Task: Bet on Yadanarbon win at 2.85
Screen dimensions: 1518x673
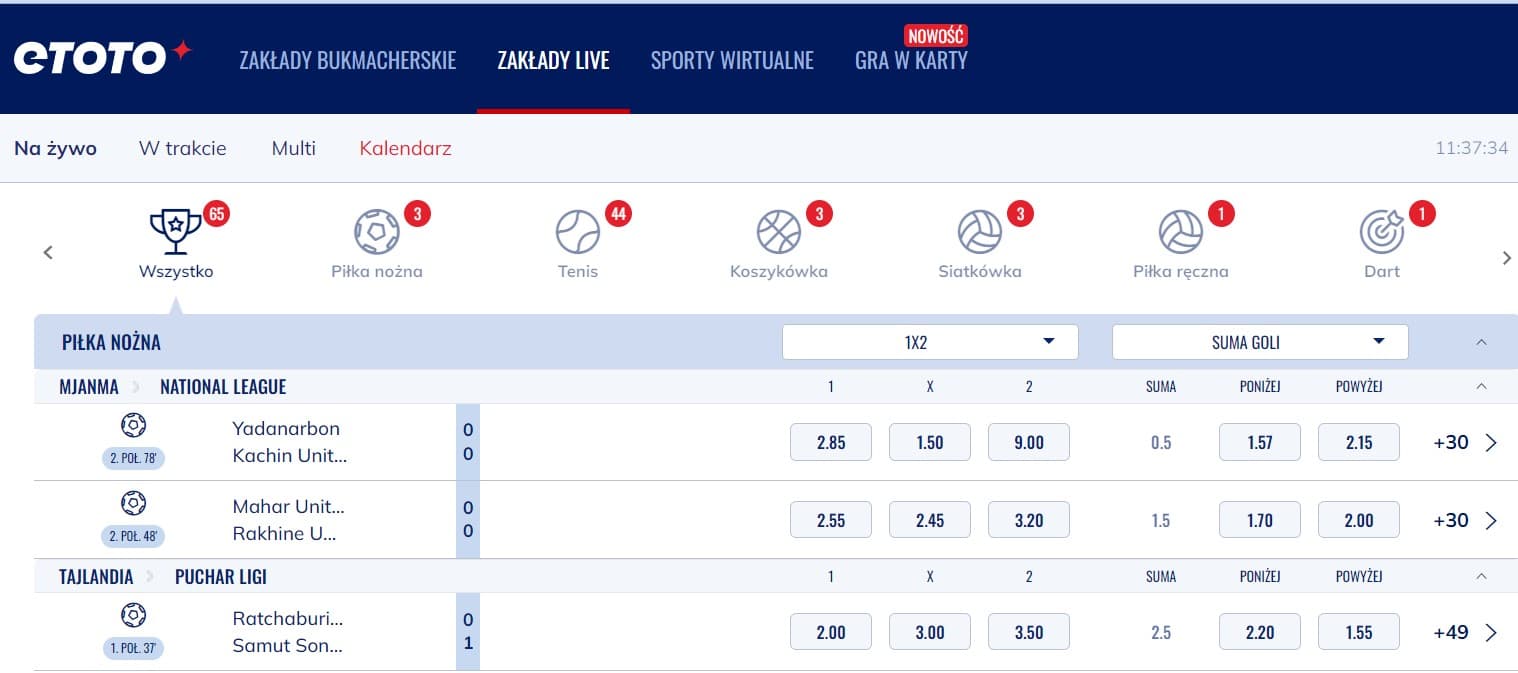Action: [831, 442]
